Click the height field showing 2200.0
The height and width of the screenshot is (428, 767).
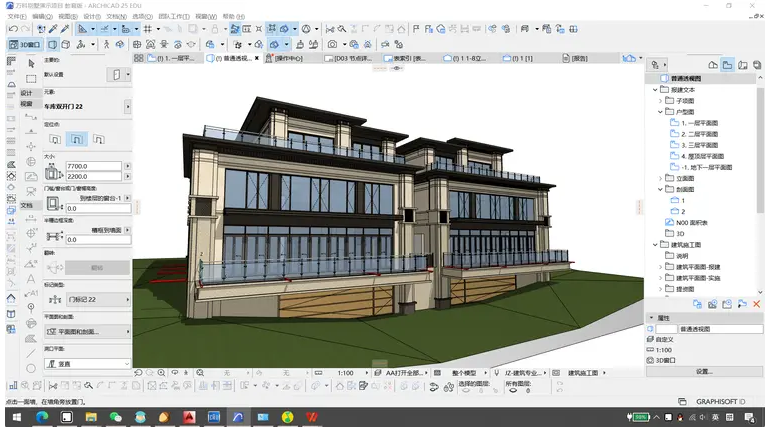93,177
